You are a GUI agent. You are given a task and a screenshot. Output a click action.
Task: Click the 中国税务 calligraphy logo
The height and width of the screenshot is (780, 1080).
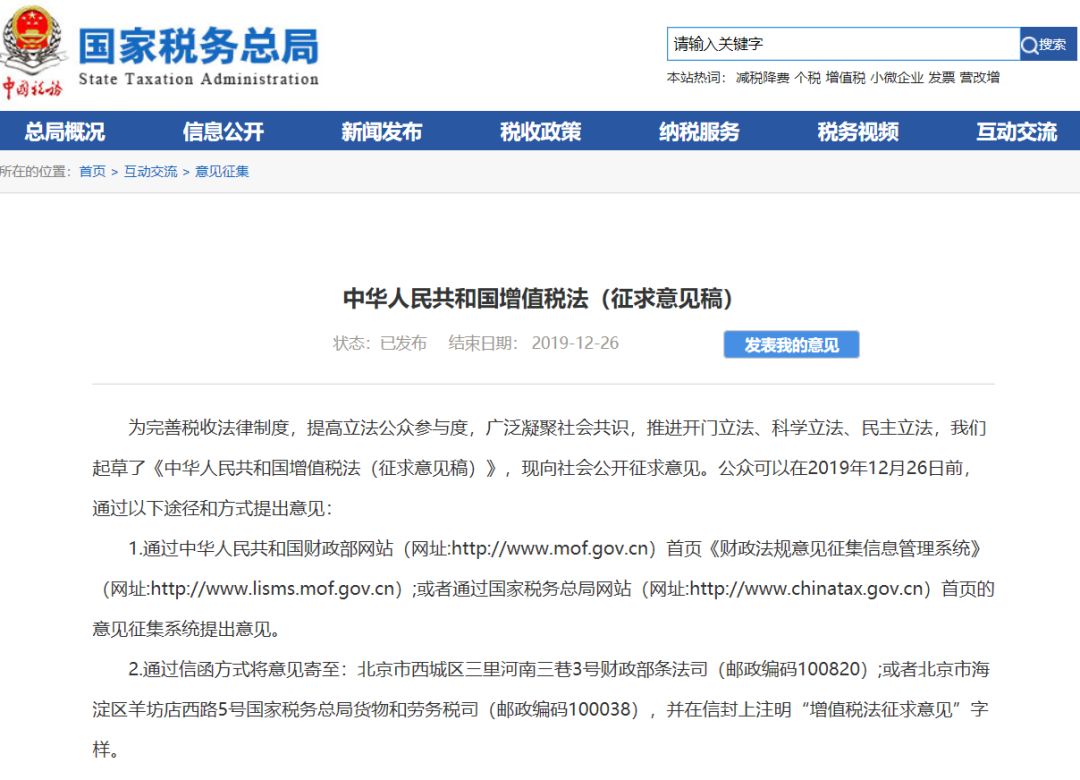pyautogui.click(x=32, y=88)
